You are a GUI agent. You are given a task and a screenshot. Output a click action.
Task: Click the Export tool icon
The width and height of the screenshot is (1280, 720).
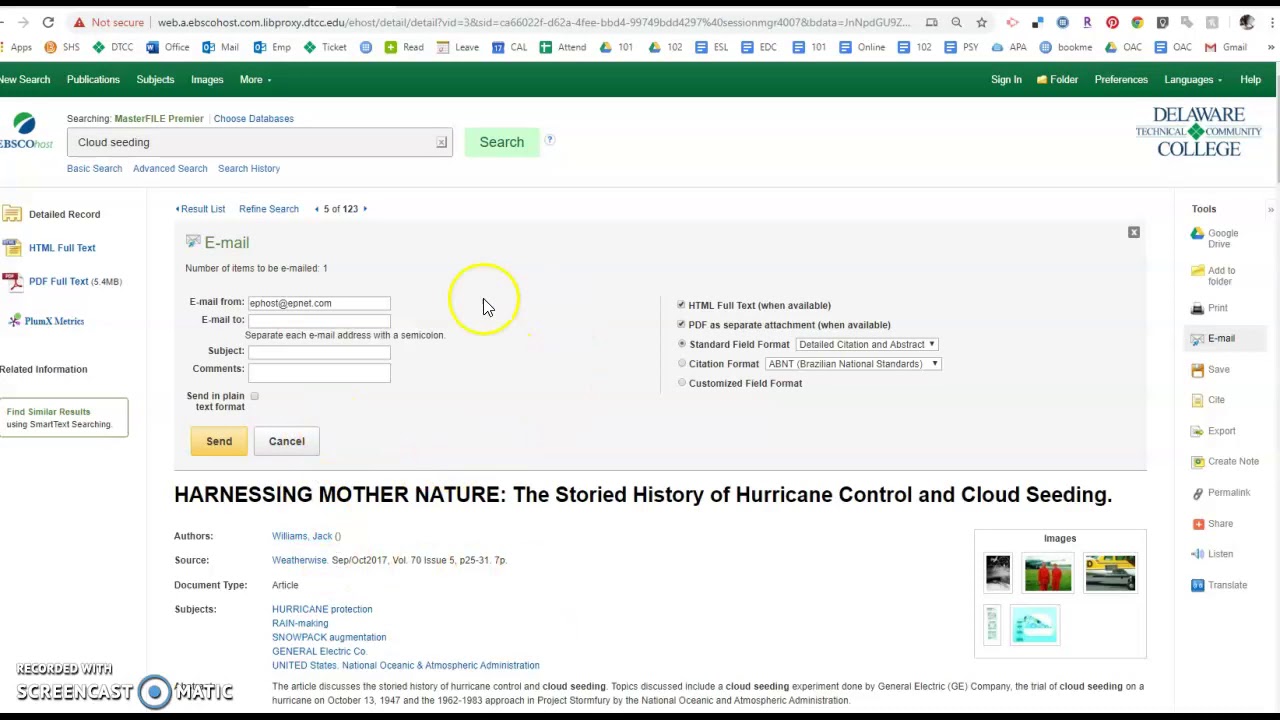(1197, 431)
